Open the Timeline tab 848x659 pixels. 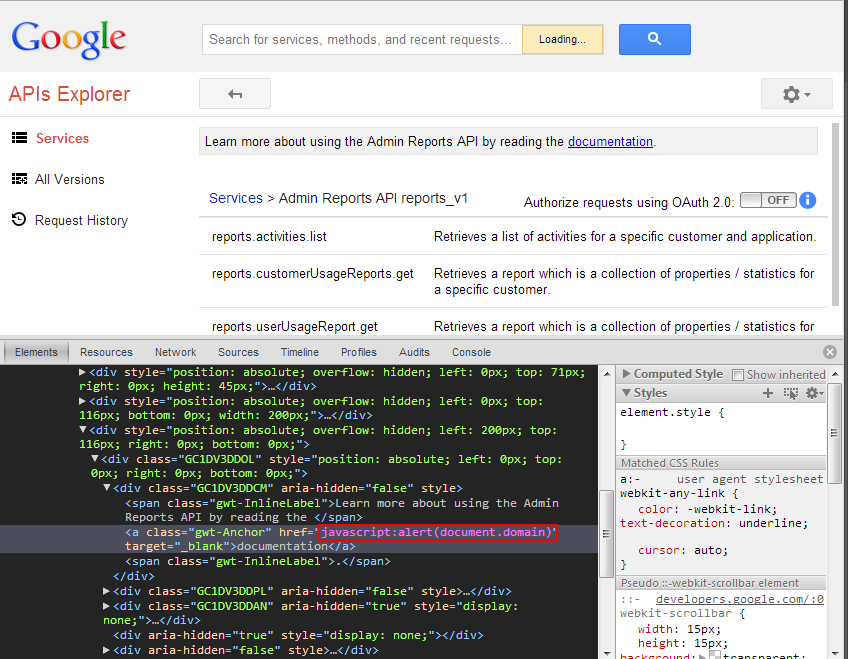[x=300, y=352]
